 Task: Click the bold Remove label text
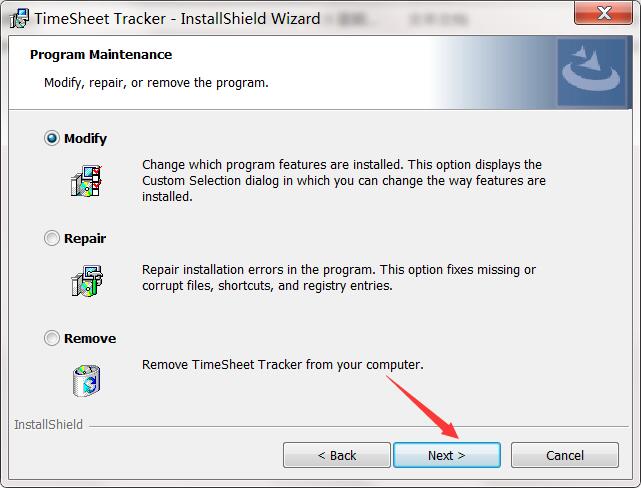click(90, 338)
